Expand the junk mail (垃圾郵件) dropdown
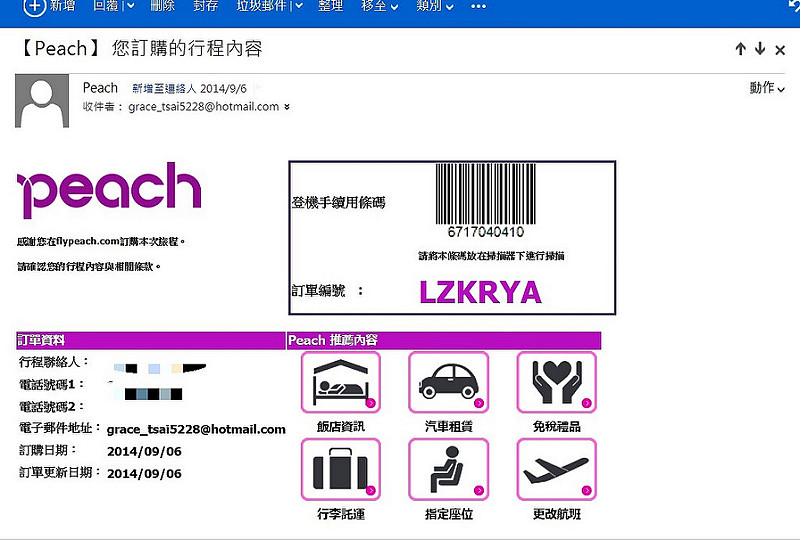 coord(299,6)
